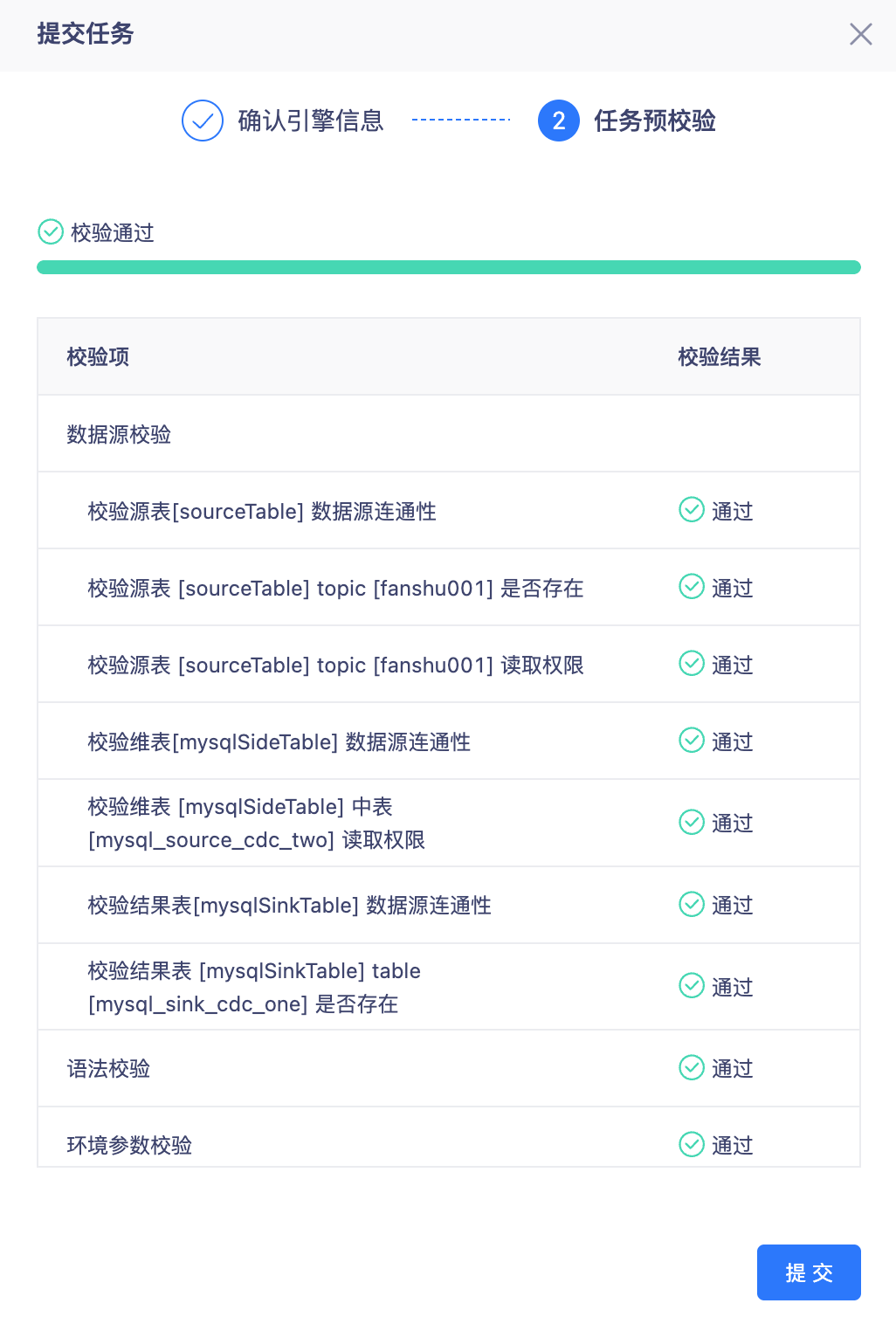Click pass icon for sourceTable 数据源连通性 row
The height and width of the screenshot is (1317, 896).
tap(692, 509)
